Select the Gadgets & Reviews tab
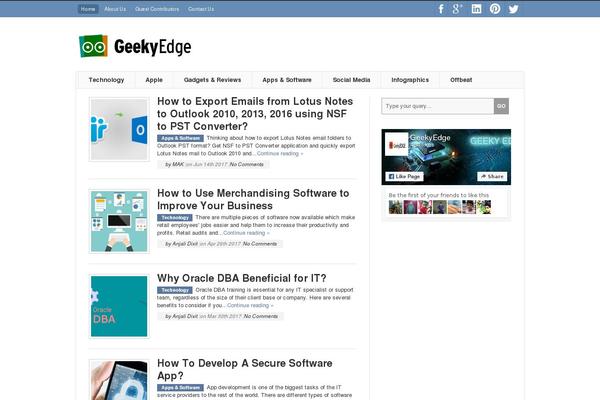The width and height of the screenshot is (600, 400). [212, 80]
